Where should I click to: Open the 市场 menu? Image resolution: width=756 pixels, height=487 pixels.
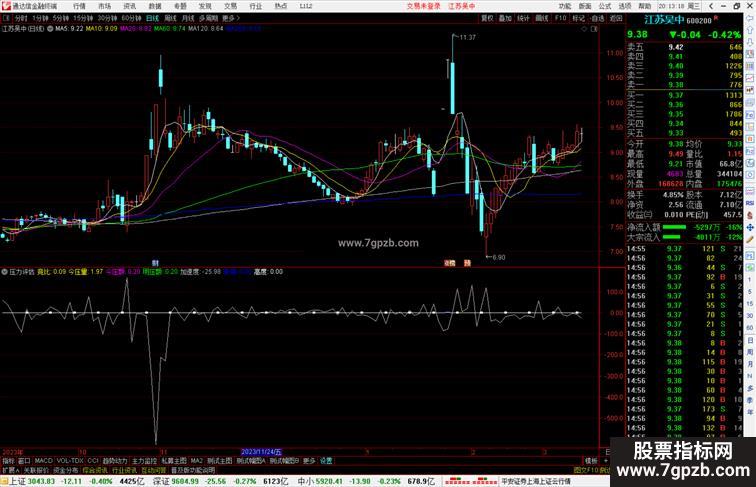click(x=104, y=6)
